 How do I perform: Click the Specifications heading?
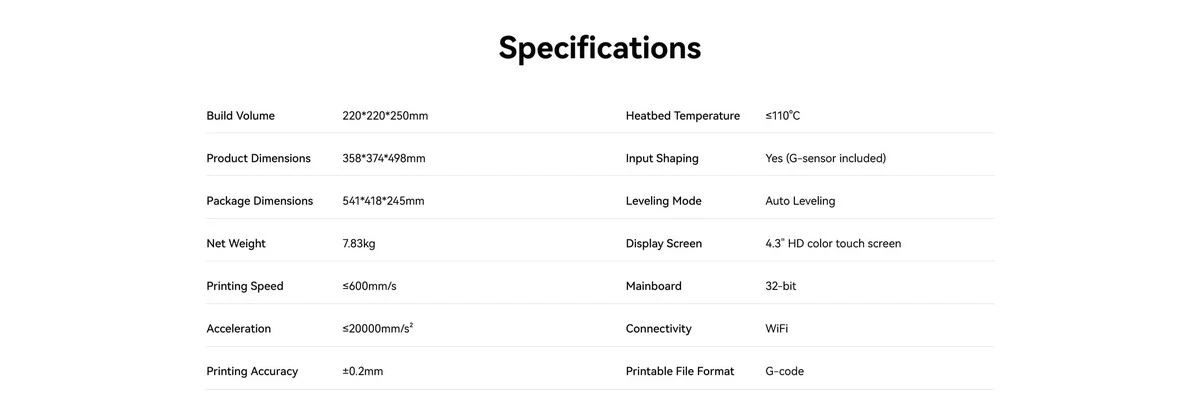pos(599,48)
